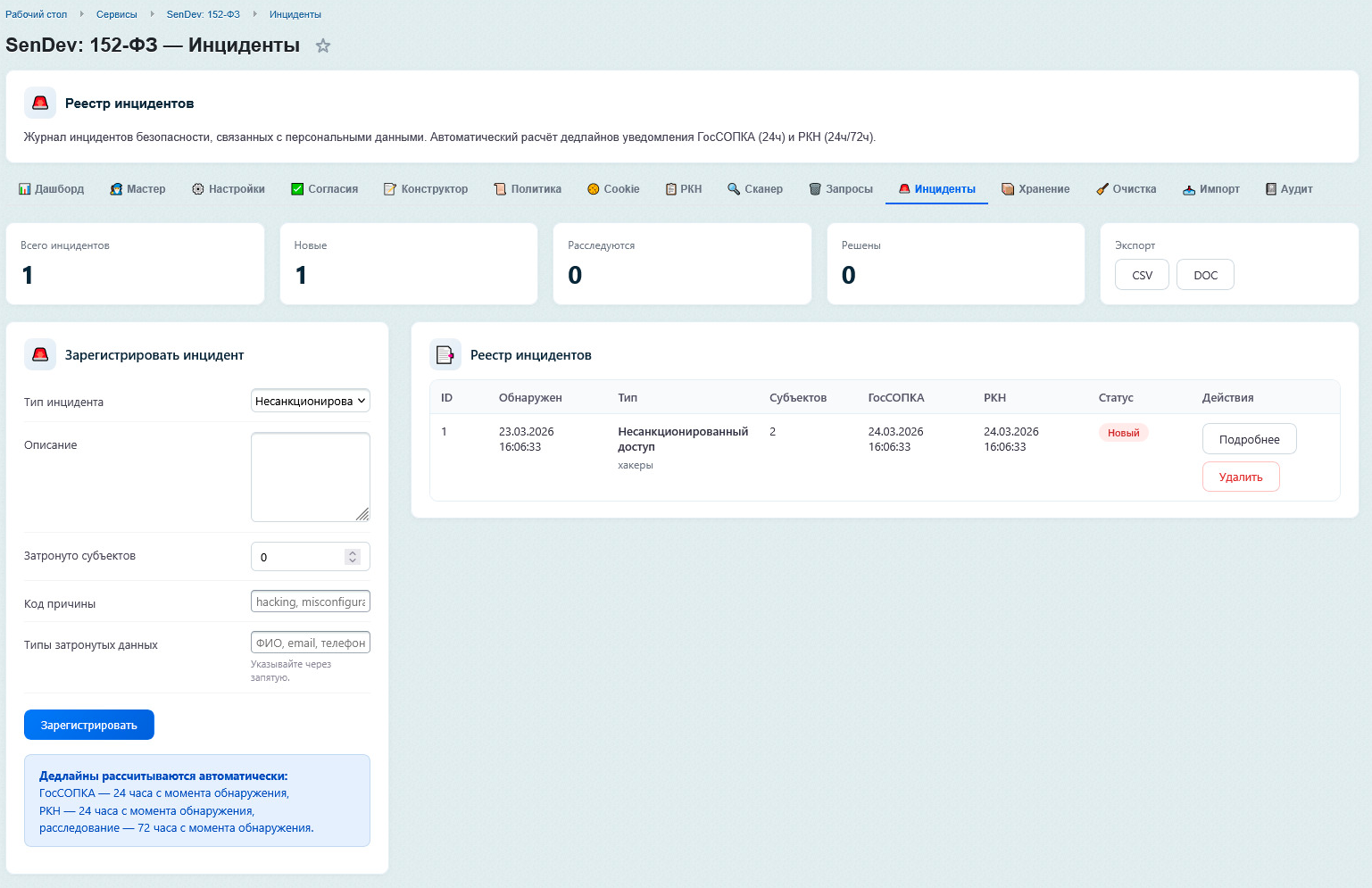1372x888 pixels.
Task: Open the Аудит tab
Action: click(1289, 189)
